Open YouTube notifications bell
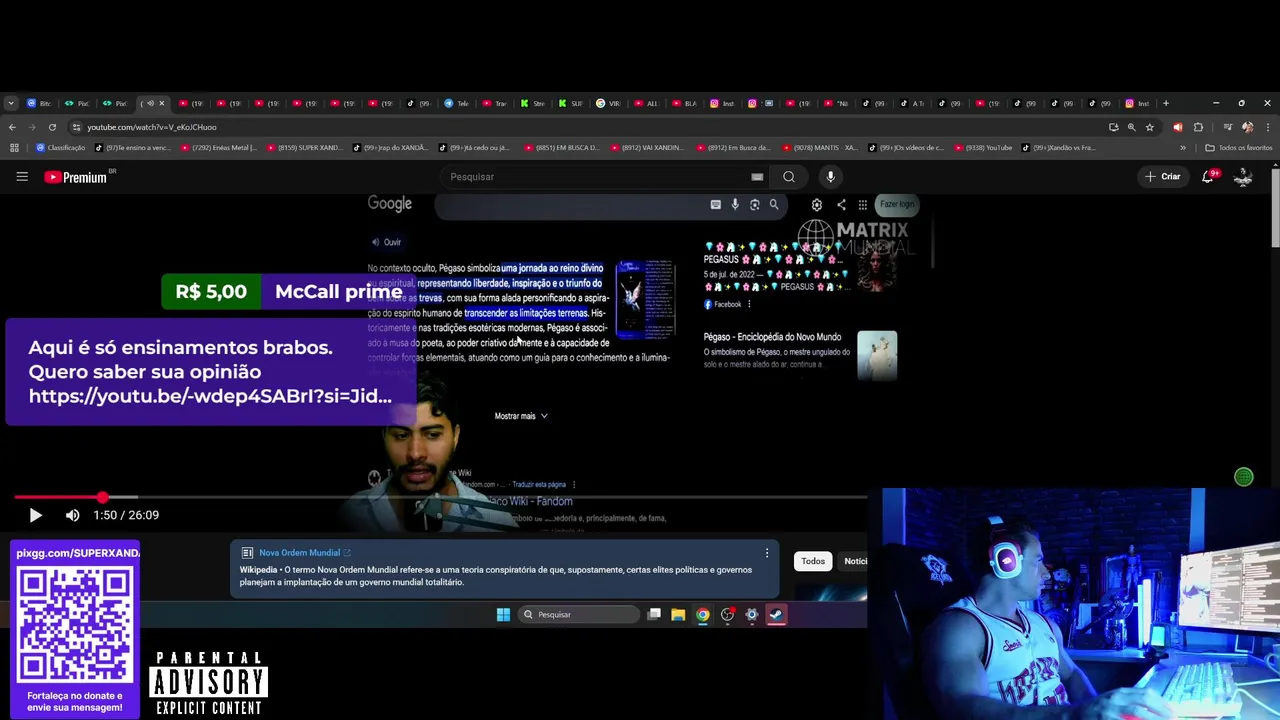Viewport: 1280px width, 720px height. coord(1208,177)
